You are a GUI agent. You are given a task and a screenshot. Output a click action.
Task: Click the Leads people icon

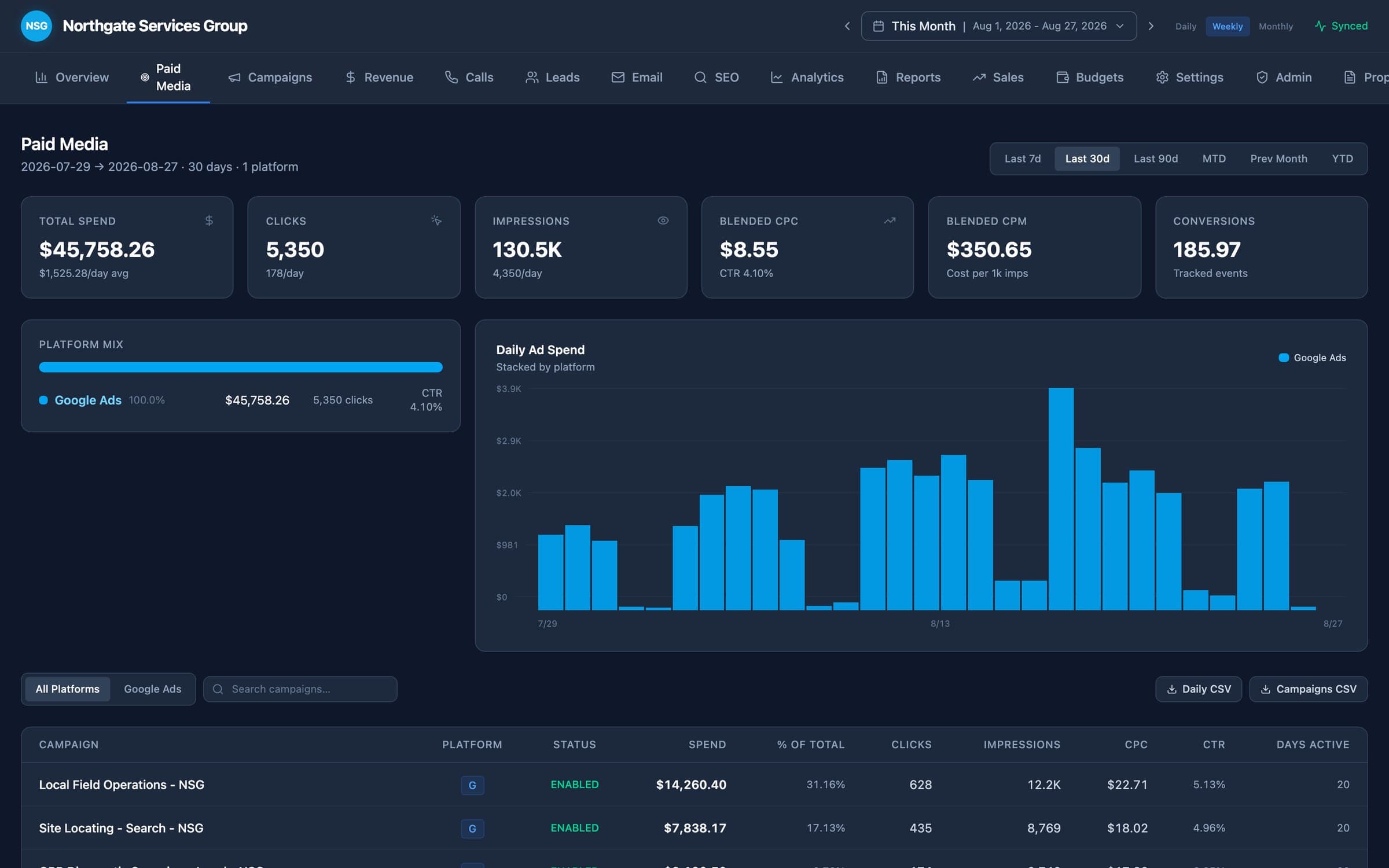point(531,78)
